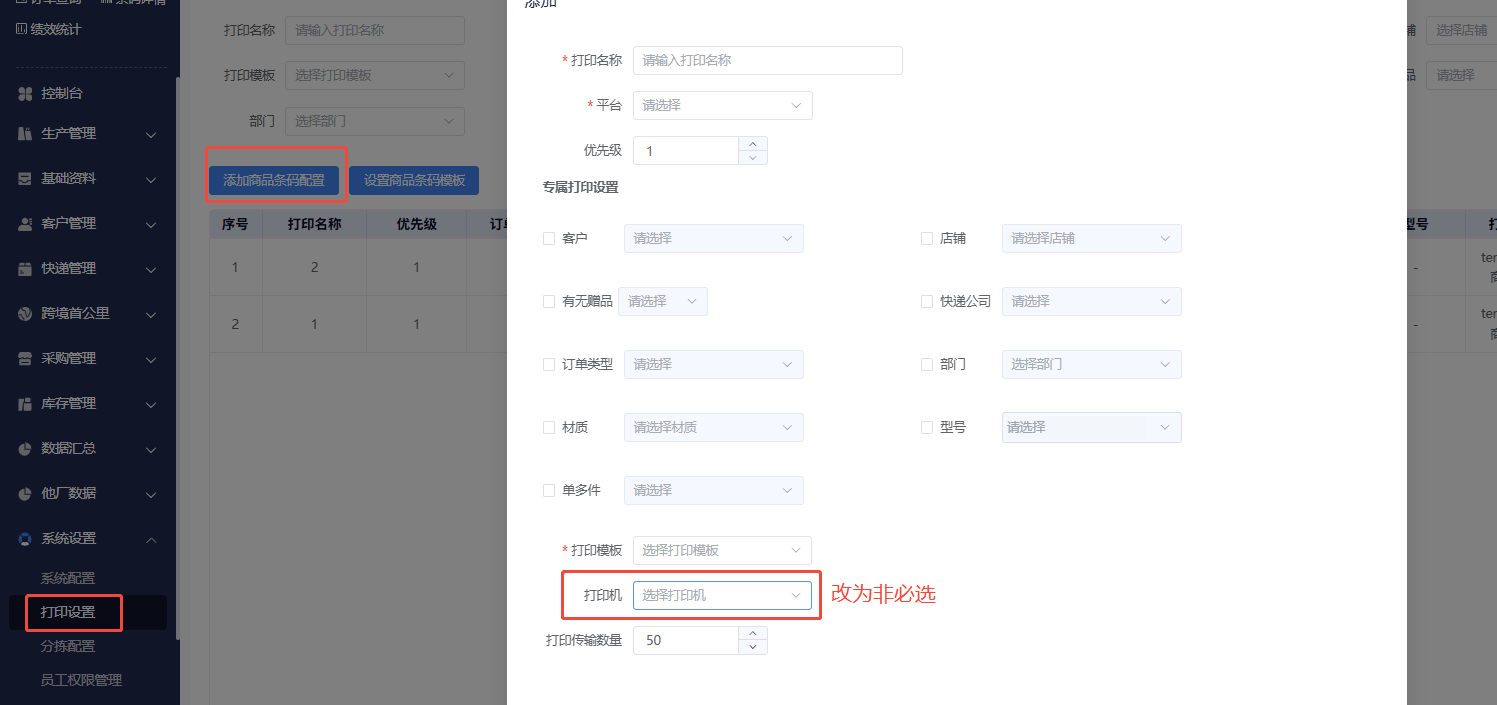Click the 序号 column header

pos(236,224)
